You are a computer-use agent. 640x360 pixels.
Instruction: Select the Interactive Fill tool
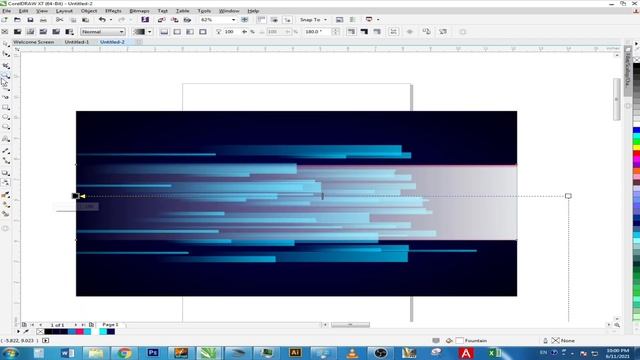coord(6,205)
